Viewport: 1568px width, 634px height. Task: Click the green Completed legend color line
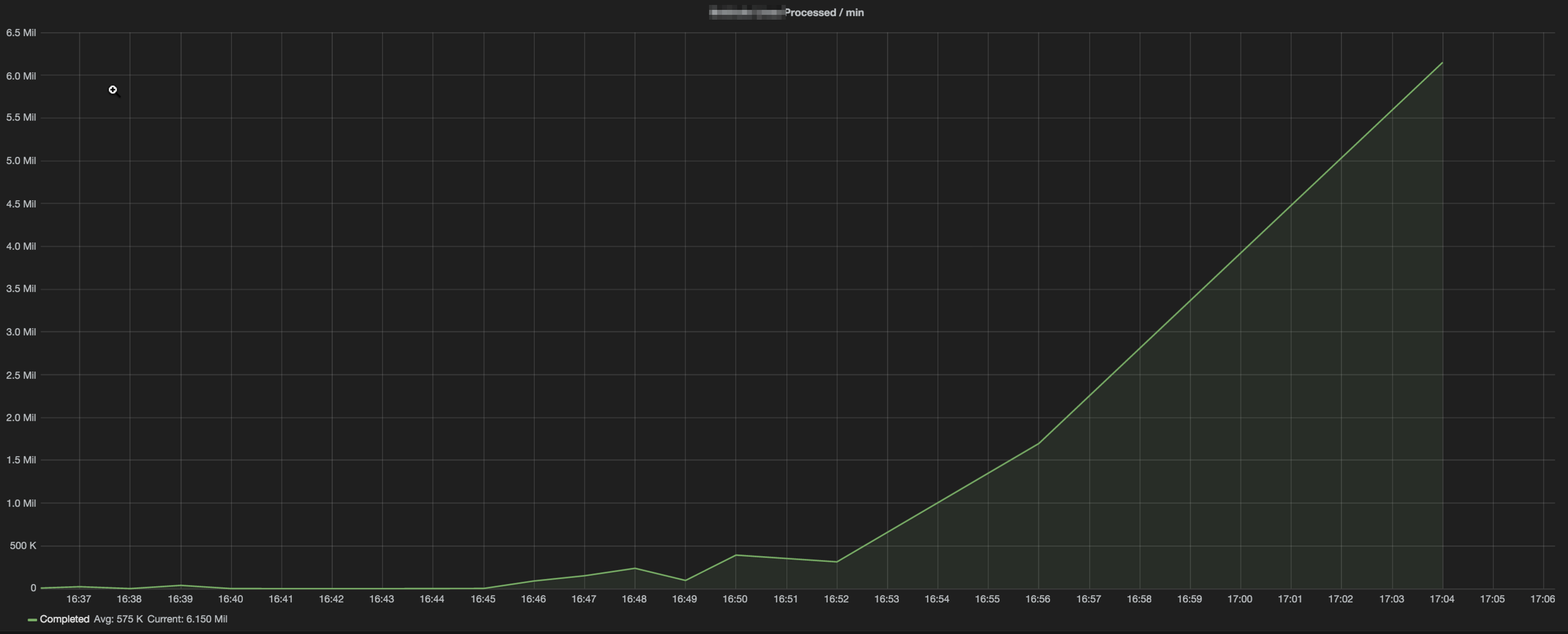[x=32, y=620]
